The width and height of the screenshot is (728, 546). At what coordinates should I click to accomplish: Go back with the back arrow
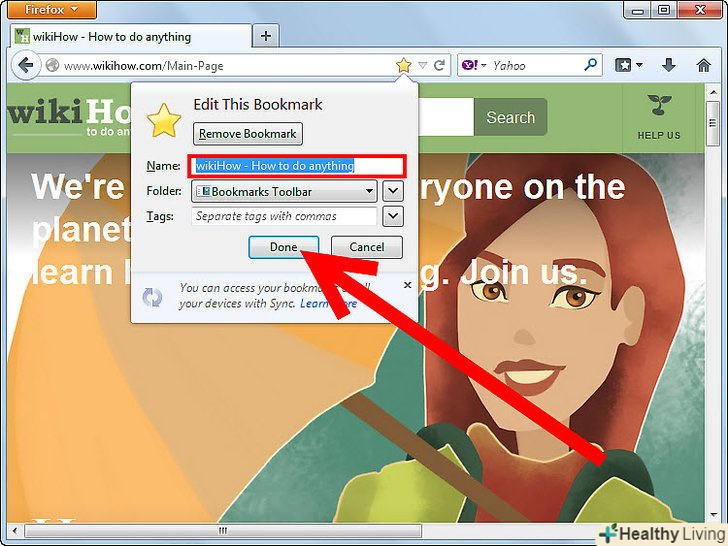tap(26, 65)
